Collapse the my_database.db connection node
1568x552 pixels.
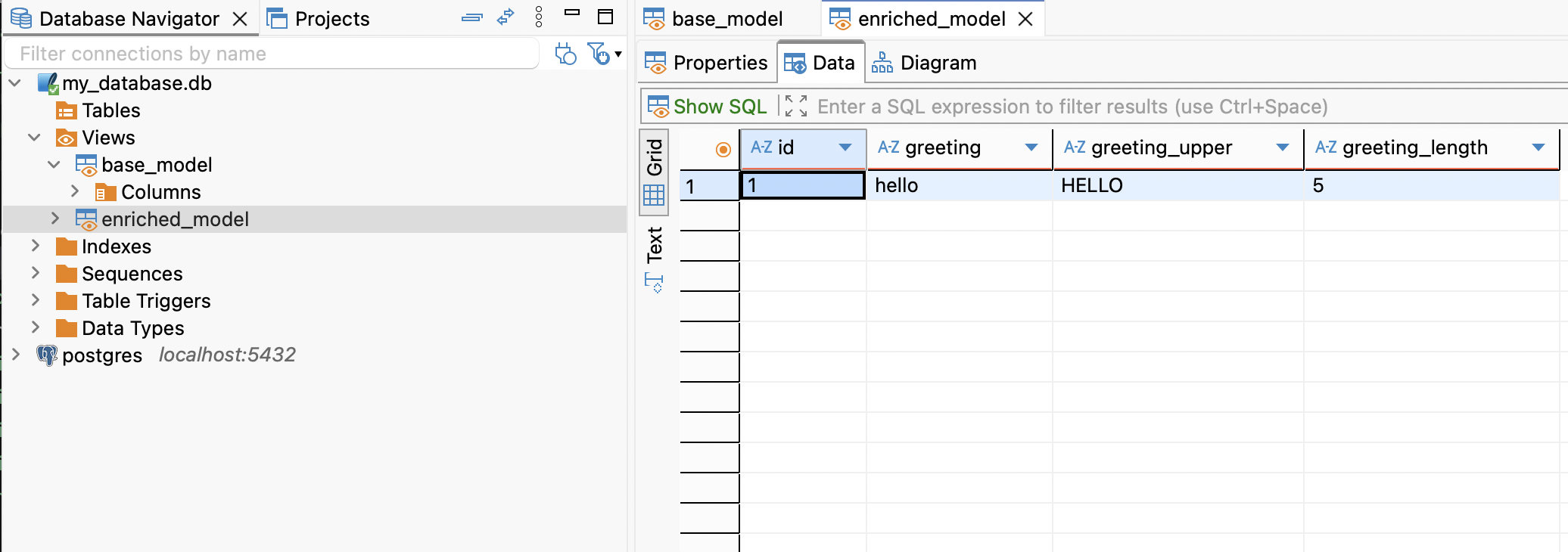15,83
